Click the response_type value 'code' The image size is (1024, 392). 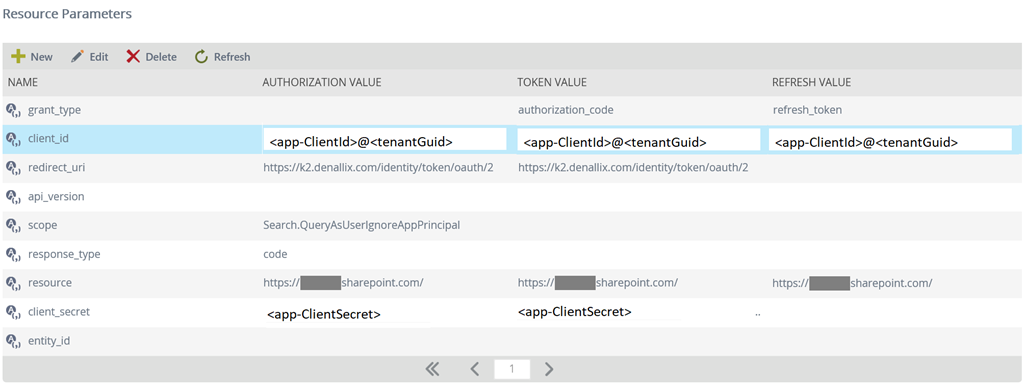pos(275,253)
